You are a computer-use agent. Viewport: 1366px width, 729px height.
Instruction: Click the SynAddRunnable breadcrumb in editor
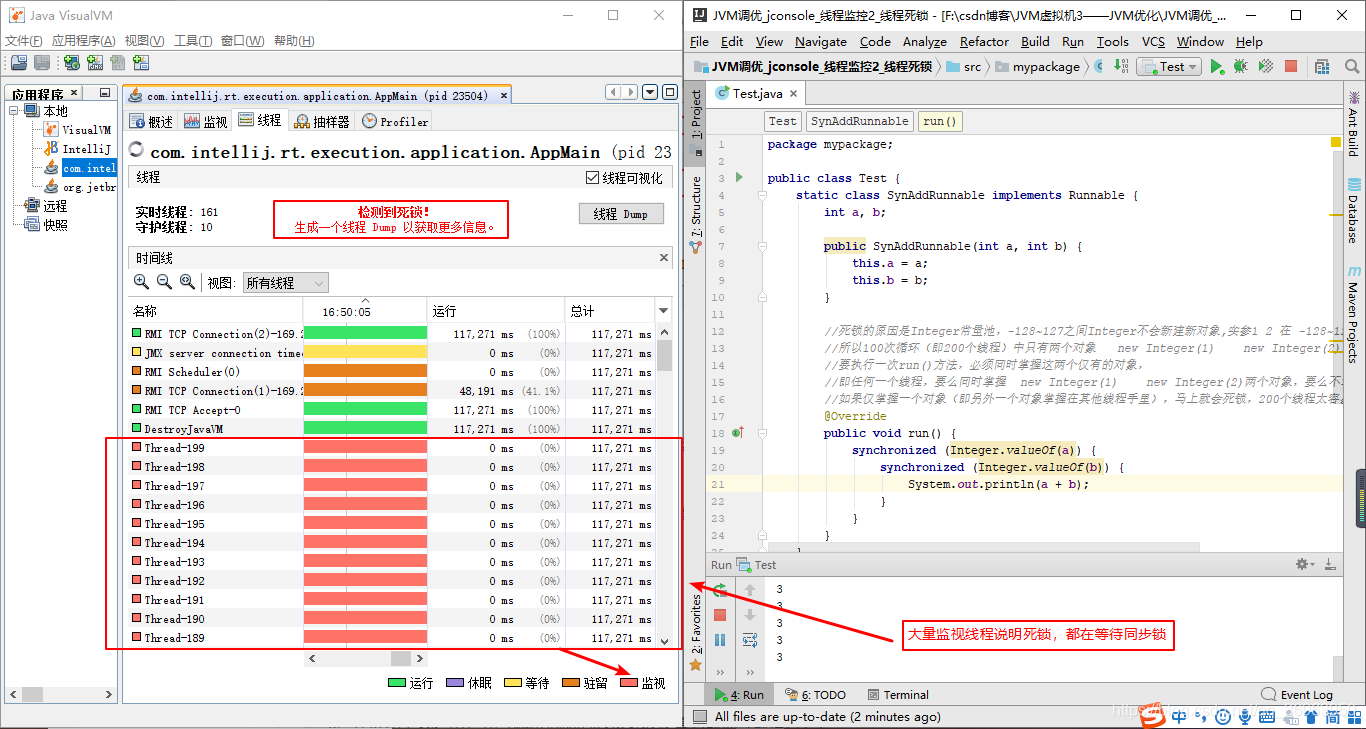[859, 121]
